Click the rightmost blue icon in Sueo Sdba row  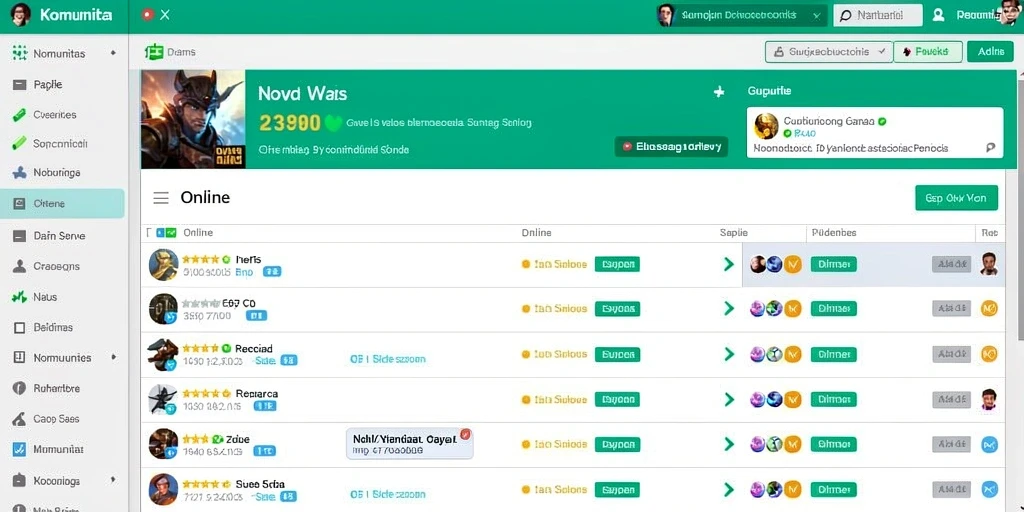[x=989, y=488]
